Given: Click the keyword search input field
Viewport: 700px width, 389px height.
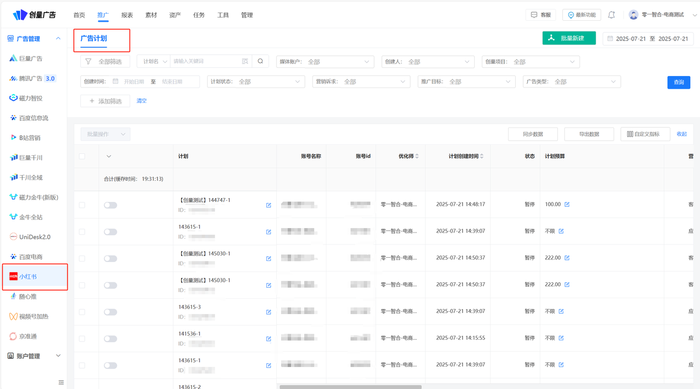Looking at the screenshot, I should 211,61.
